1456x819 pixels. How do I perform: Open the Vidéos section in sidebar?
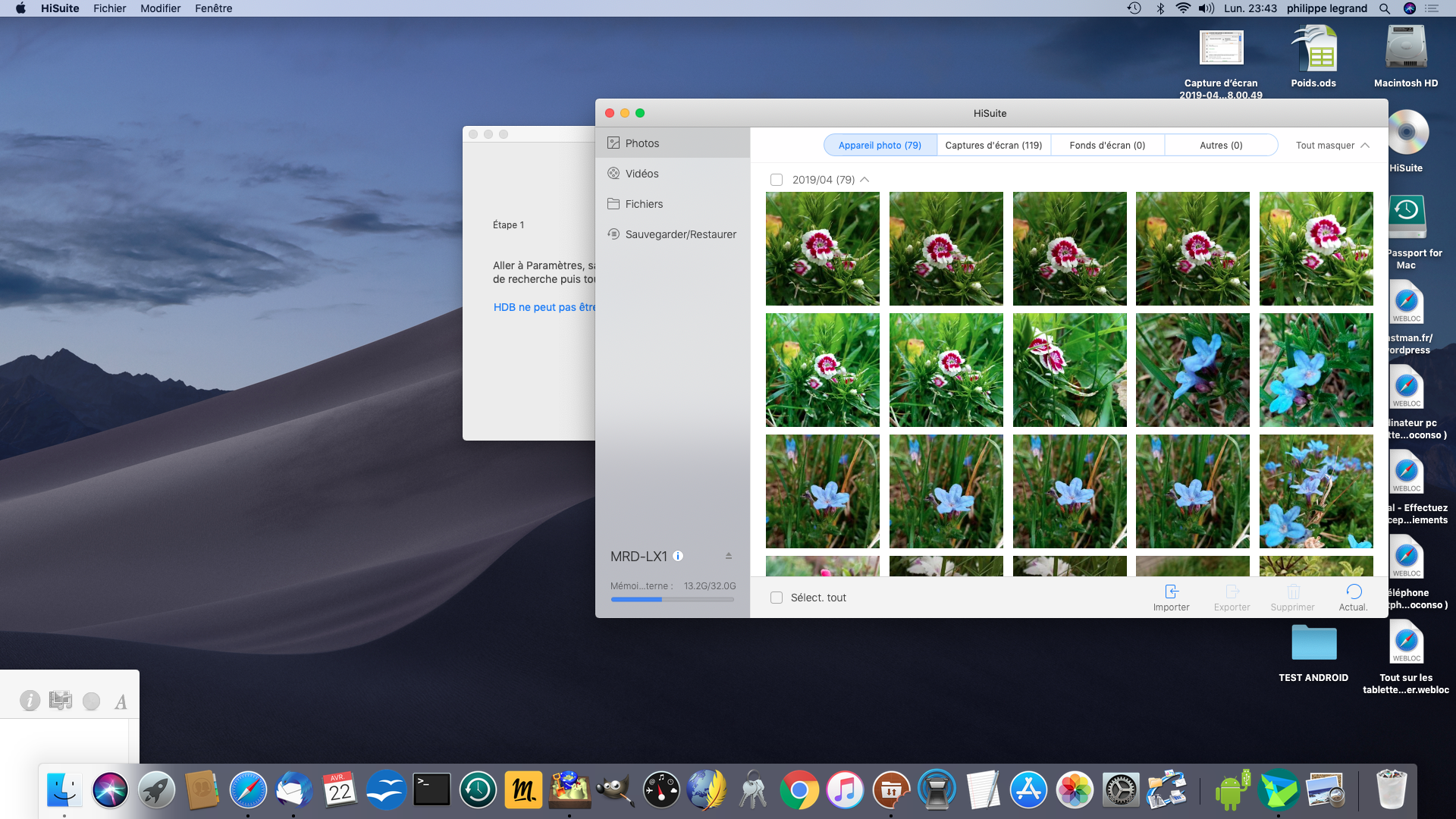click(642, 174)
